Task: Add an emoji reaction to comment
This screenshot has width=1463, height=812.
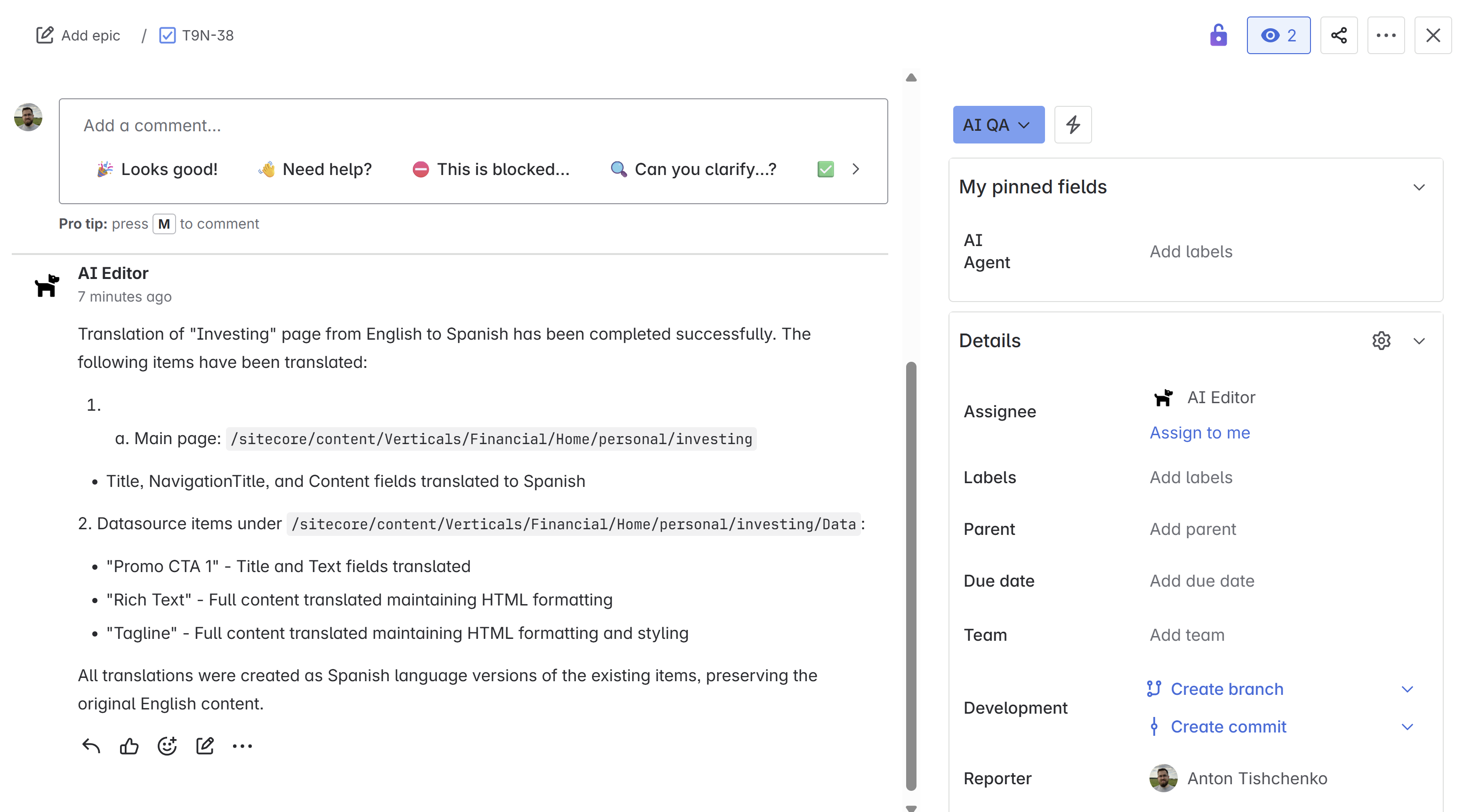Action: tap(167, 746)
